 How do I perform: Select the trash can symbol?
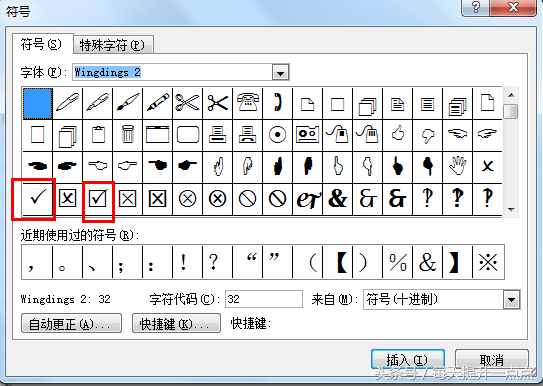(x=127, y=135)
